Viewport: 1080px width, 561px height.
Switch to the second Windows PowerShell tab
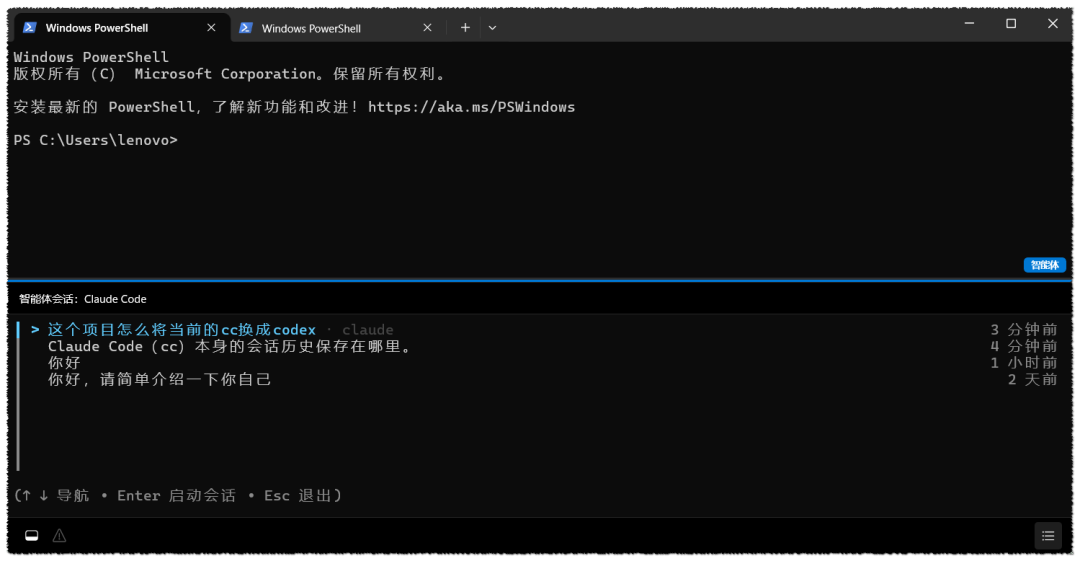coord(336,28)
